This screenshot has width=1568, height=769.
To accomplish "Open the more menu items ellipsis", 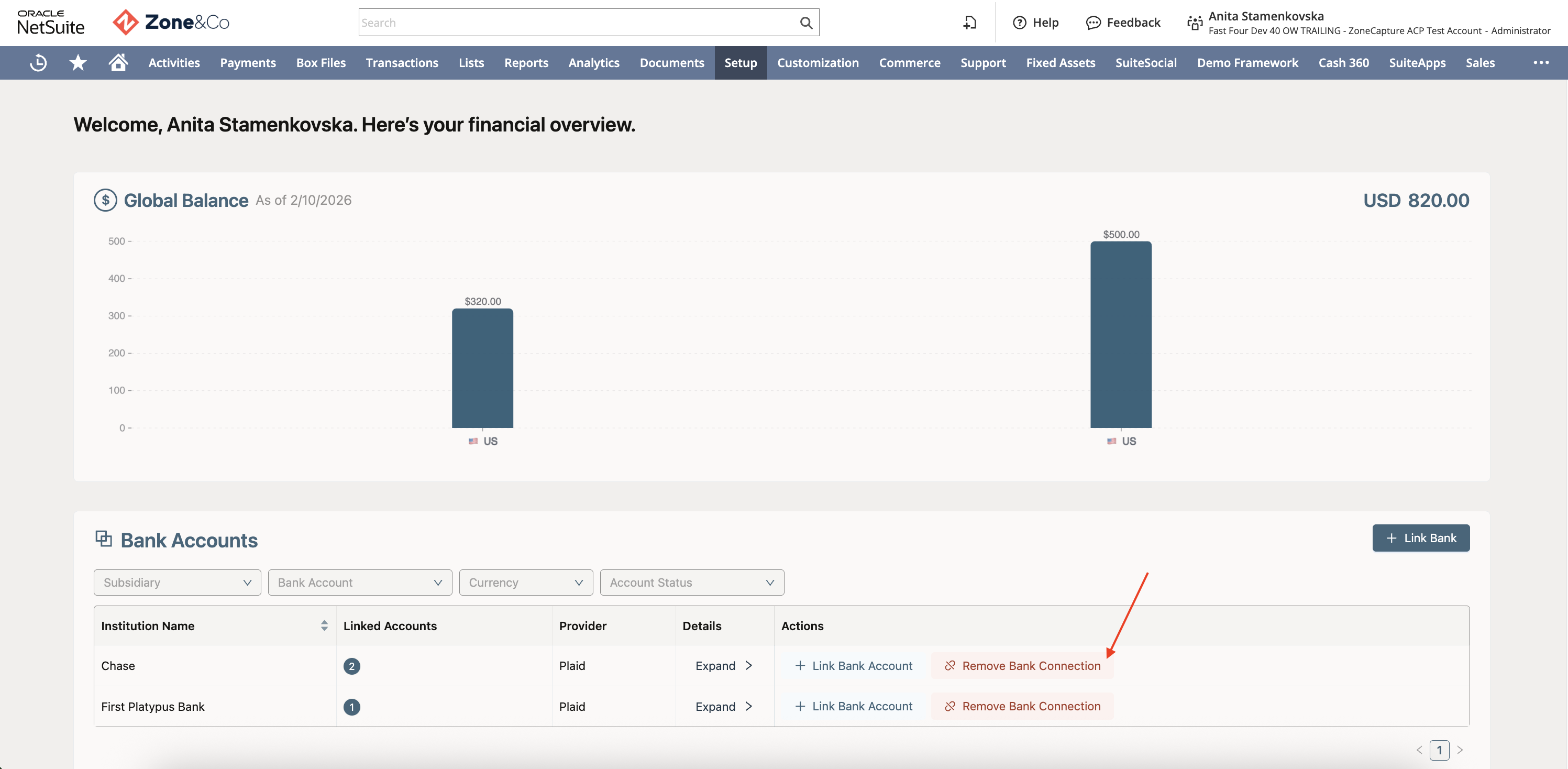I will point(1541,63).
